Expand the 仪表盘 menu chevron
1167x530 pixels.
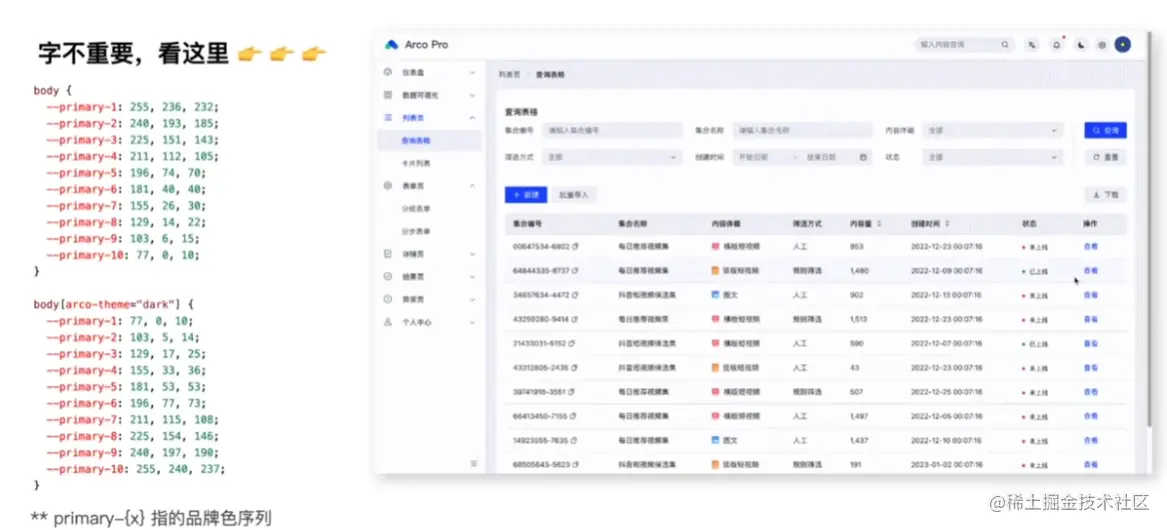473,73
